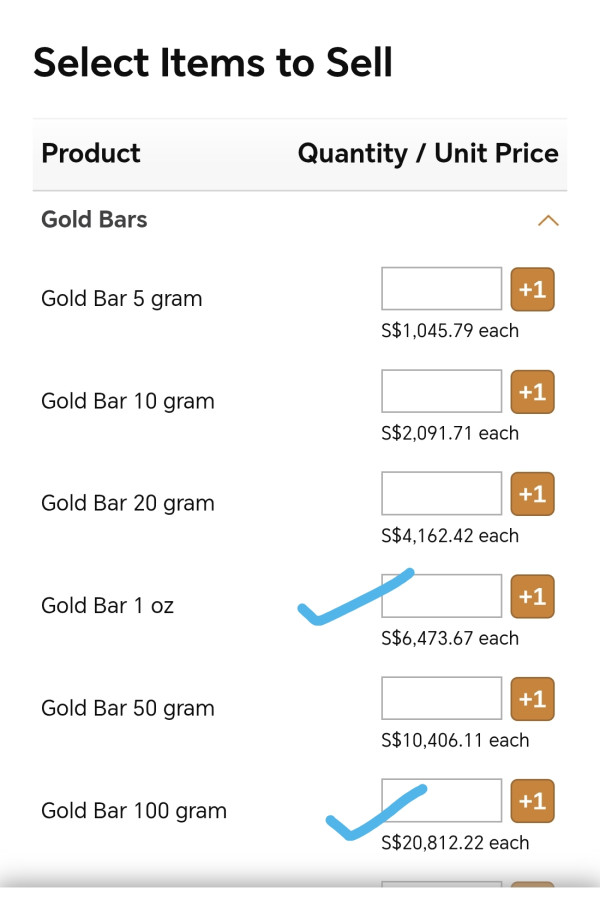Screen dimensions: 600x900
Task: Add one Gold Bar 100 gram
Action: tap(532, 801)
